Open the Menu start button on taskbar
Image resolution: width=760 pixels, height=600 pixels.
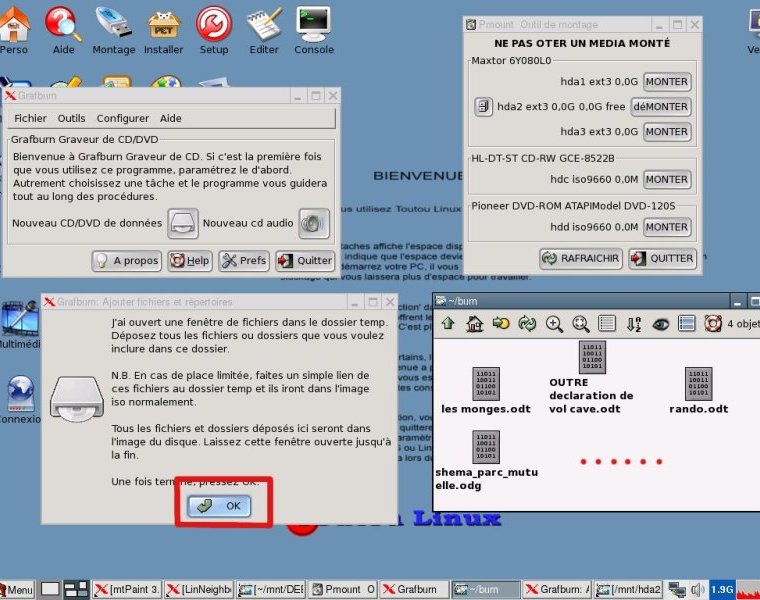[17, 590]
